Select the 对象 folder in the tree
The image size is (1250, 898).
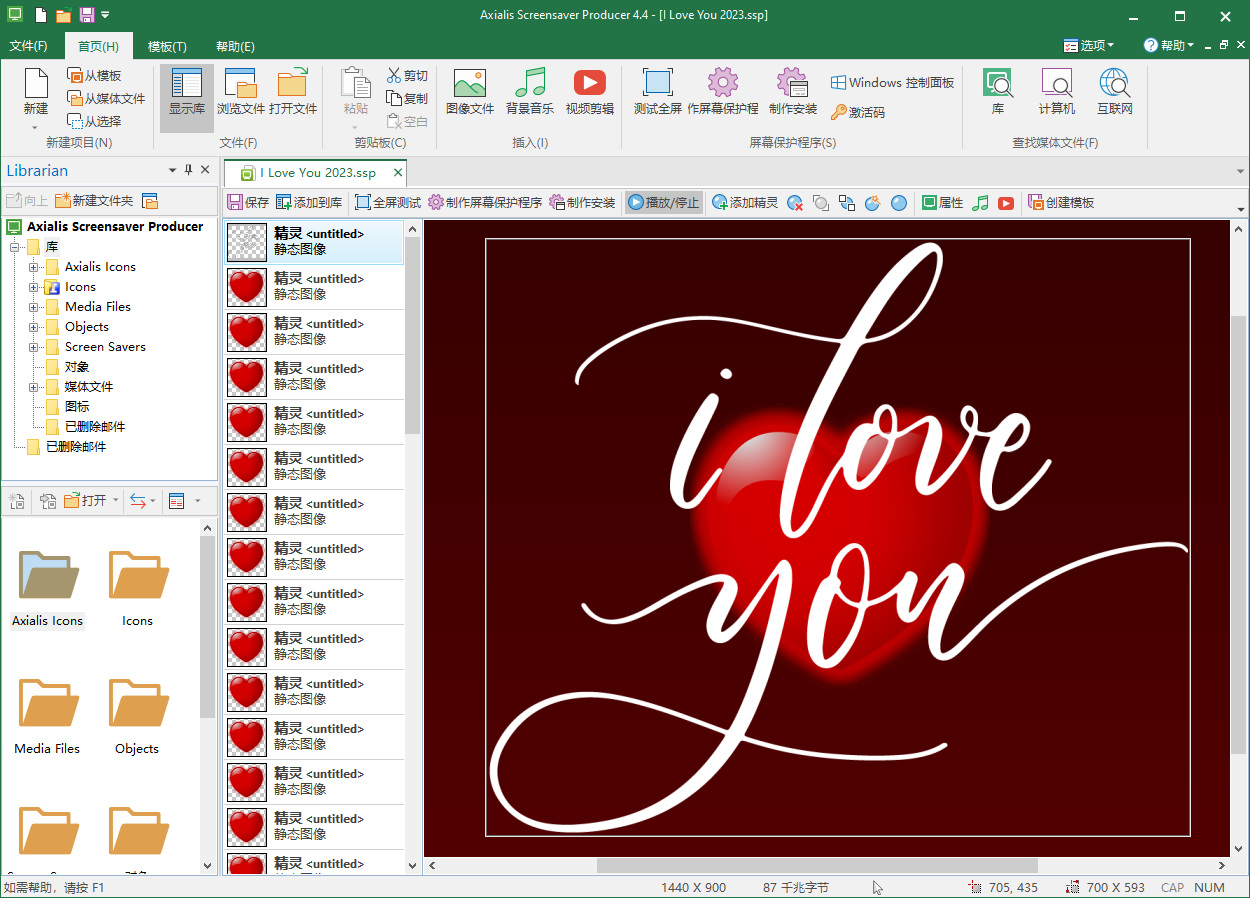click(x=77, y=366)
